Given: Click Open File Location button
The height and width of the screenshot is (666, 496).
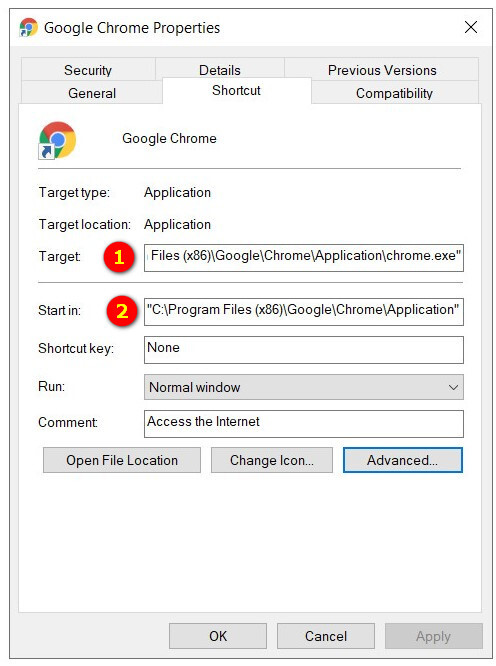Looking at the screenshot, I should pos(122,460).
